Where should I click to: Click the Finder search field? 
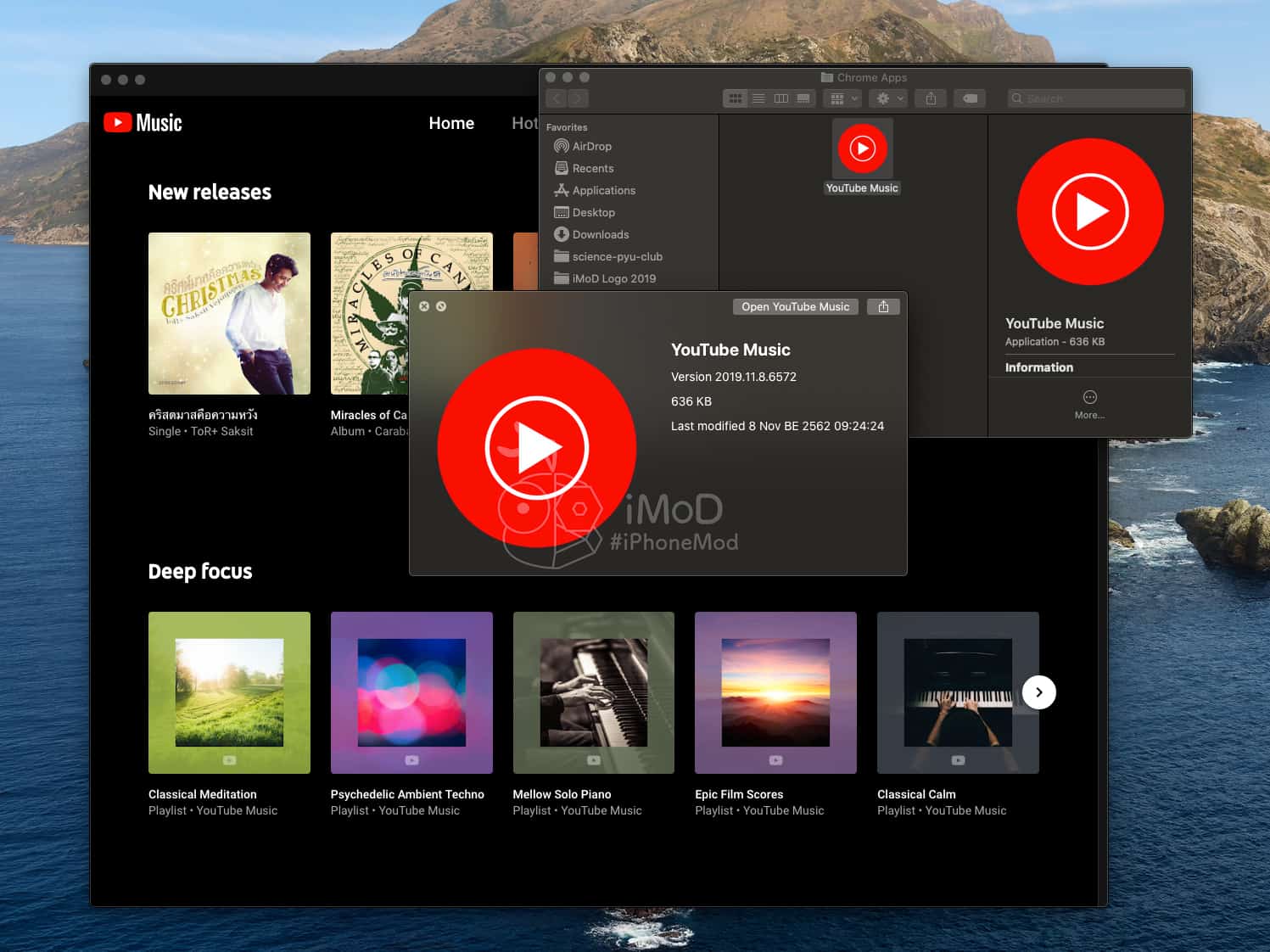pyautogui.click(x=1096, y=98)
